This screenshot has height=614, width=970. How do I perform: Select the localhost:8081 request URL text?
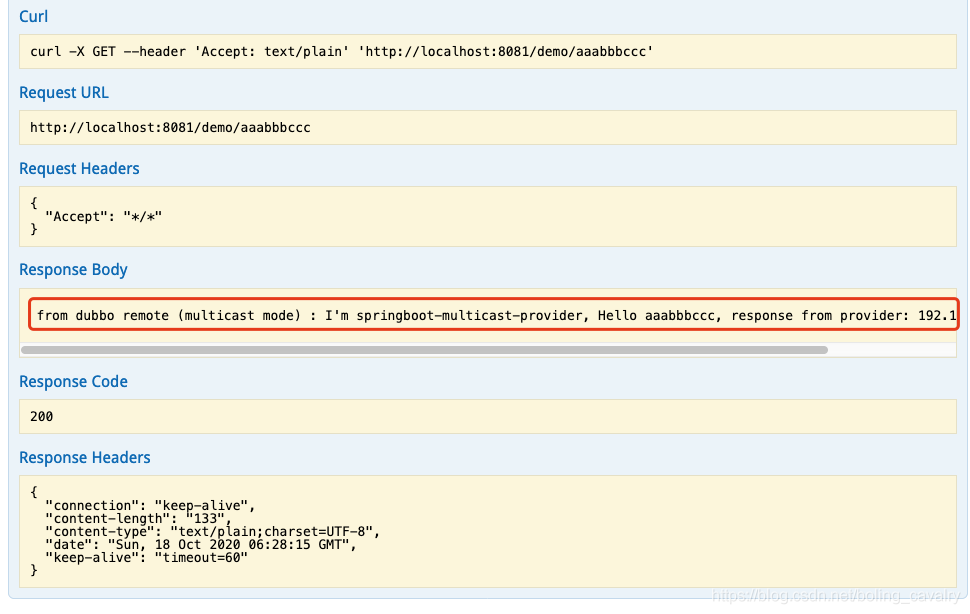pos(170,127)
